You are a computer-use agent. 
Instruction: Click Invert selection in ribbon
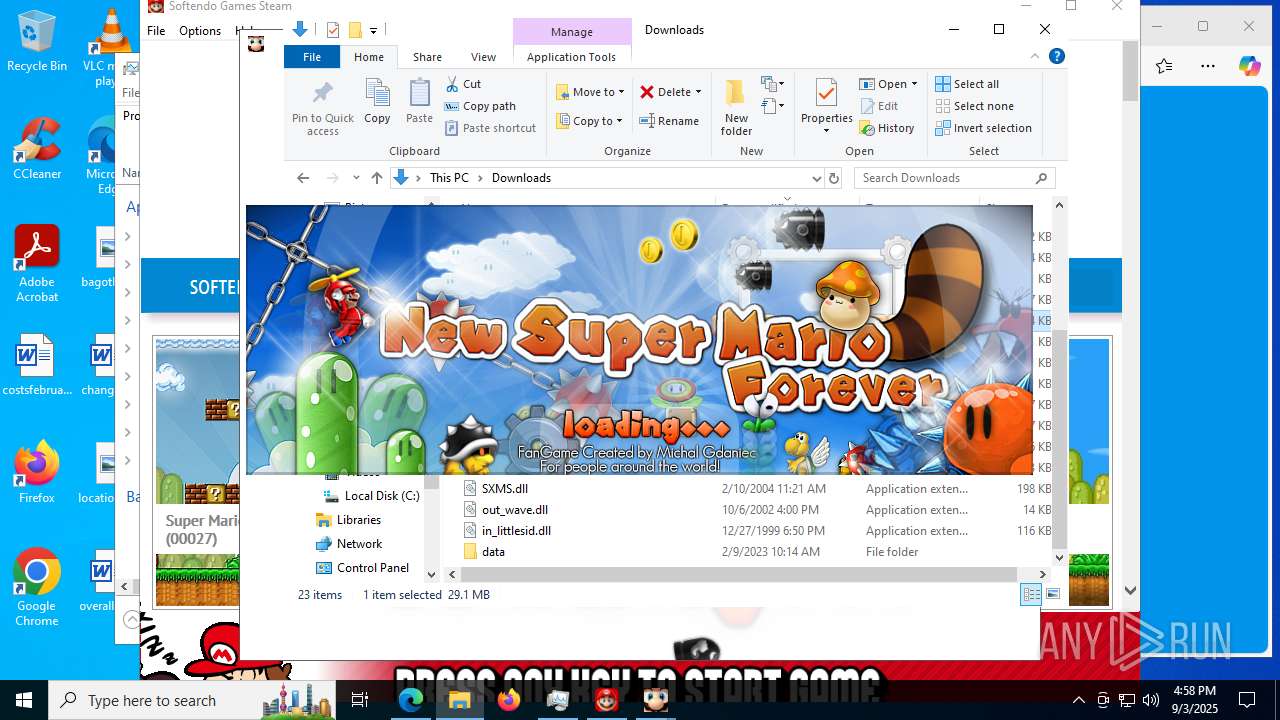point(983,128)
